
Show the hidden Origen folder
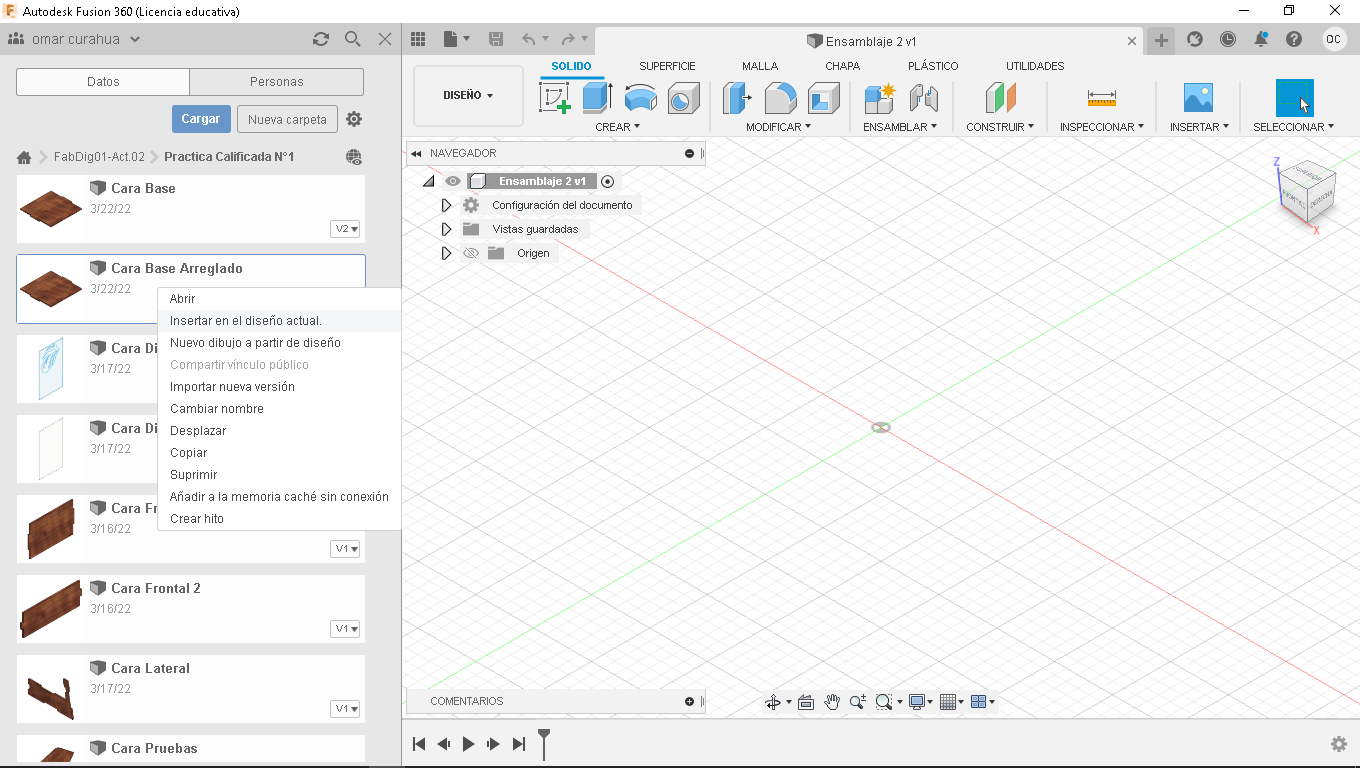pyautogui.click(x=471, y=253)
